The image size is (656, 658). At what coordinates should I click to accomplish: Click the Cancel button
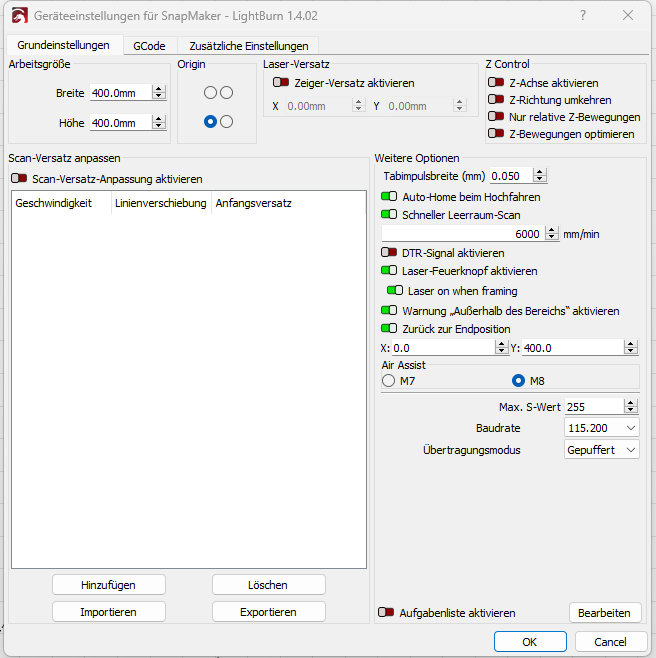click(611, 642)
